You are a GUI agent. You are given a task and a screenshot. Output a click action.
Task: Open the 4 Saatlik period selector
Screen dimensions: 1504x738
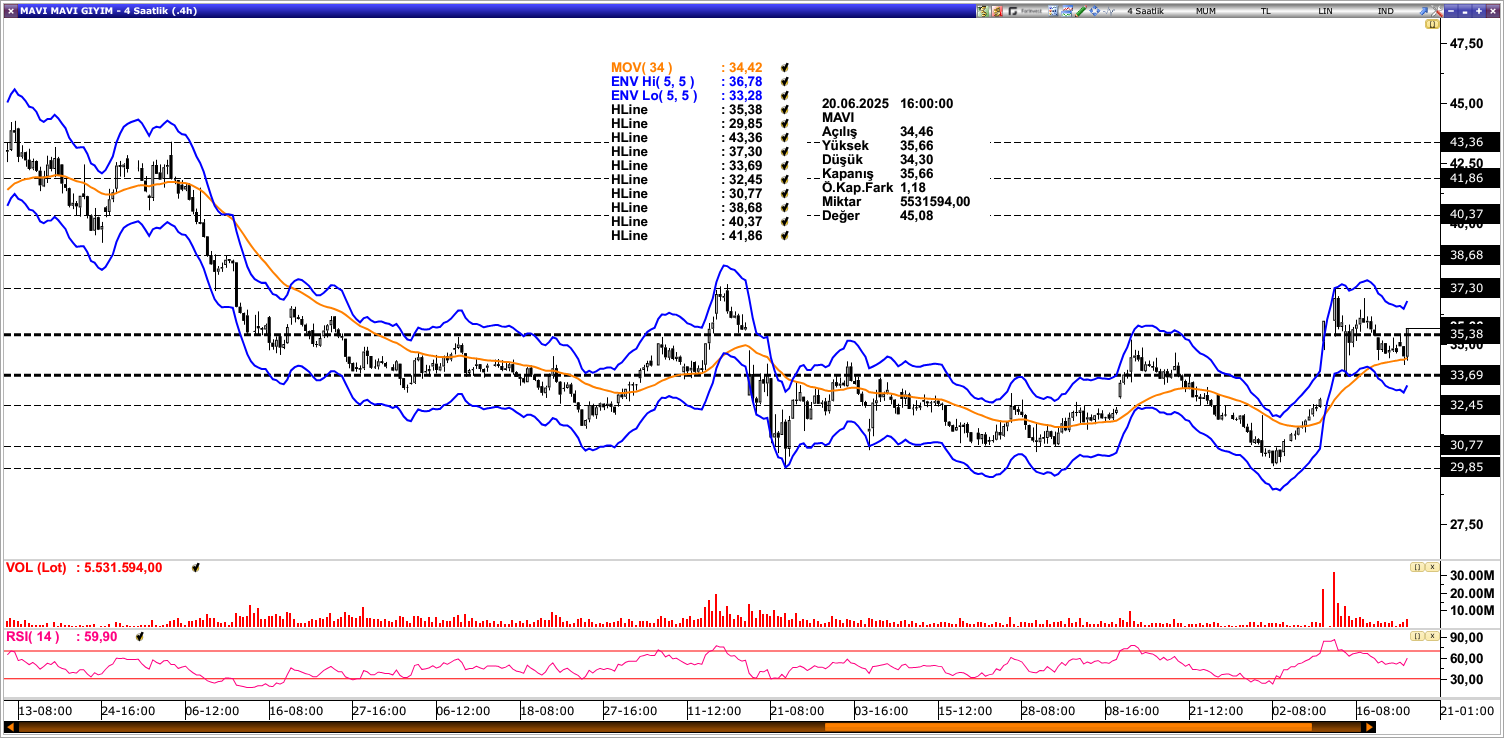(1145, 11)
